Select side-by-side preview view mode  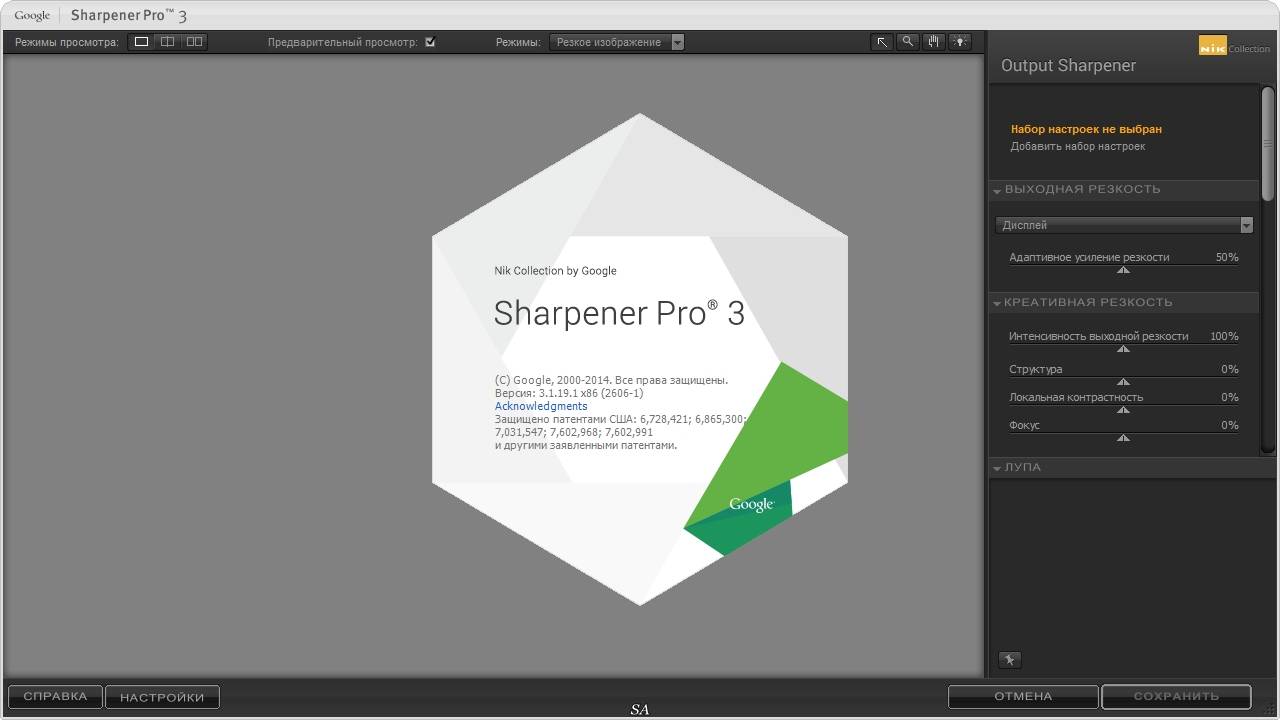point(194,42)
